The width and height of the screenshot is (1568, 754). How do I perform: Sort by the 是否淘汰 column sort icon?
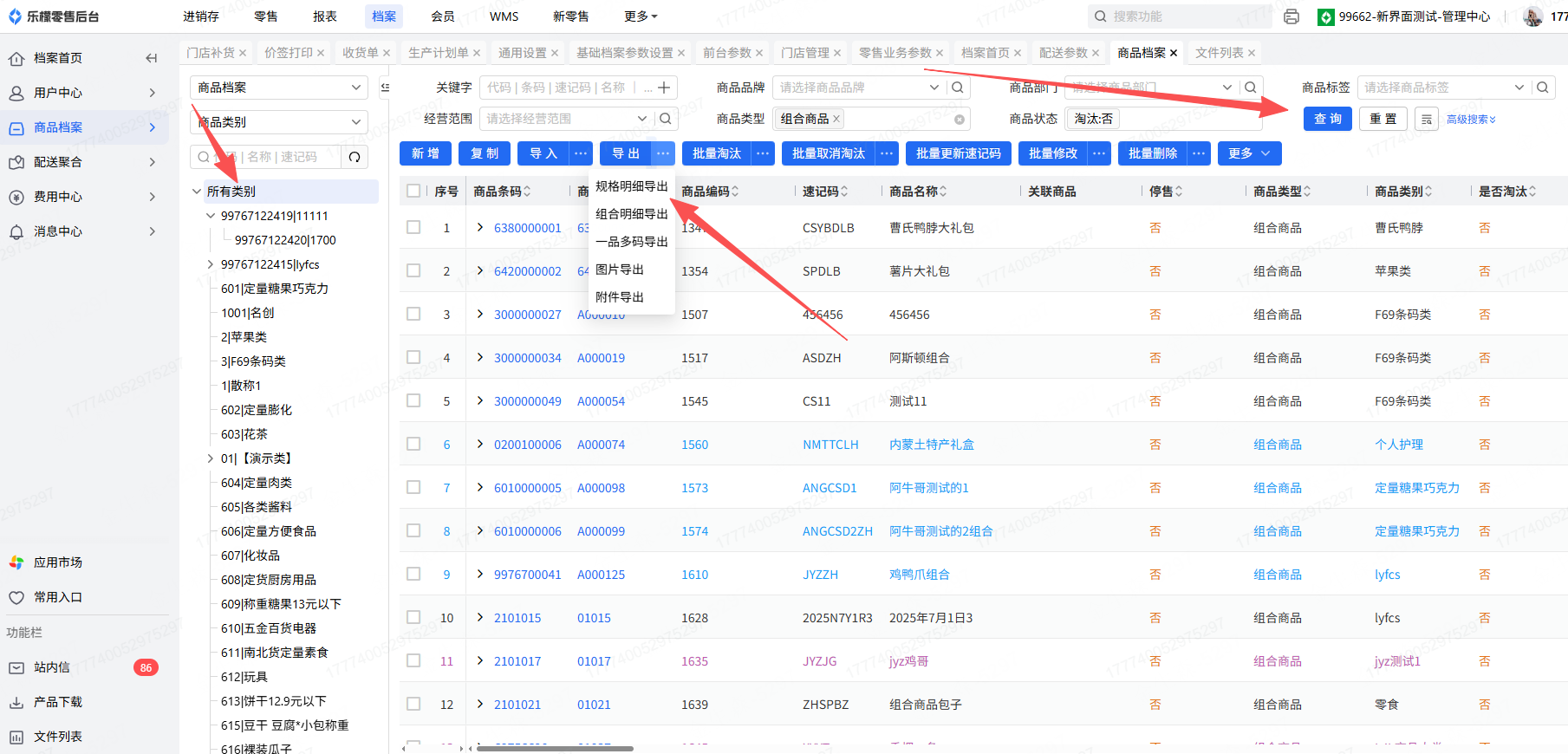1532,192
